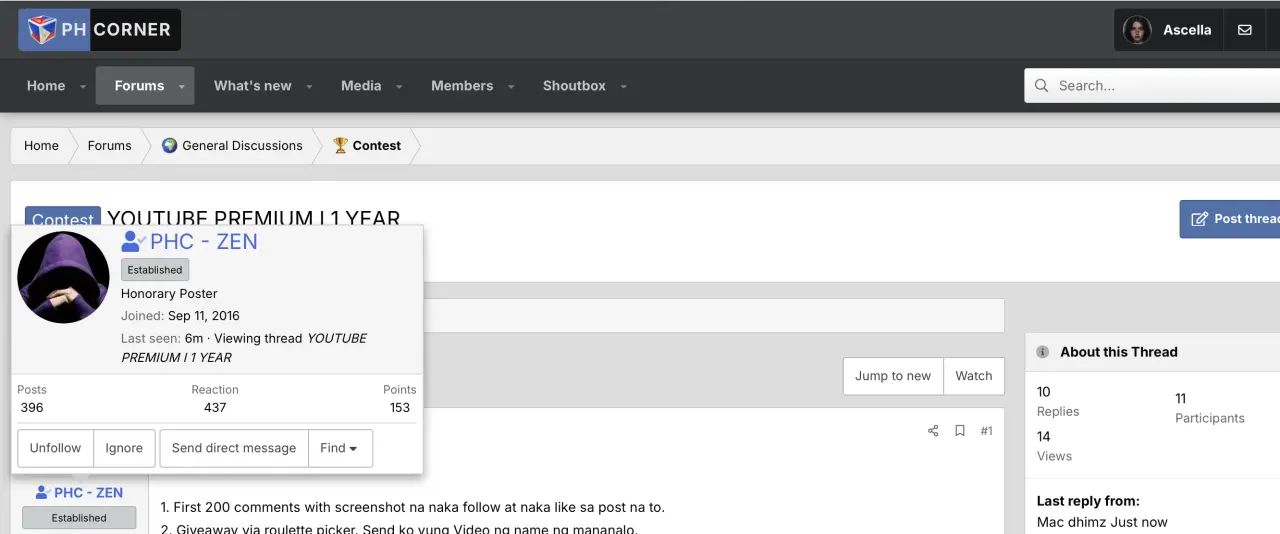Click Contest breadcrumb link

coord(377,145)
